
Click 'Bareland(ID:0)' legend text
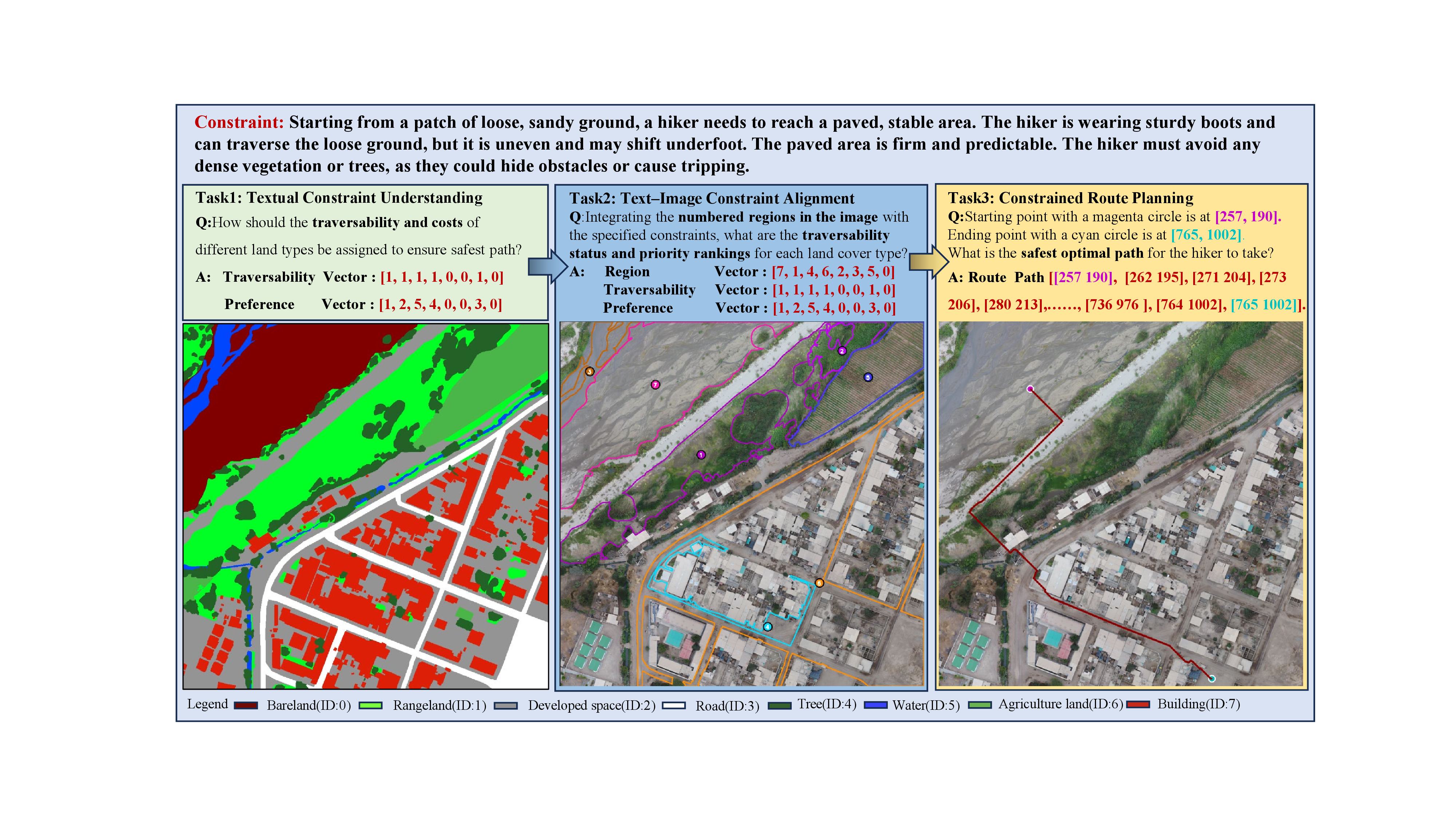pos(309,705)
